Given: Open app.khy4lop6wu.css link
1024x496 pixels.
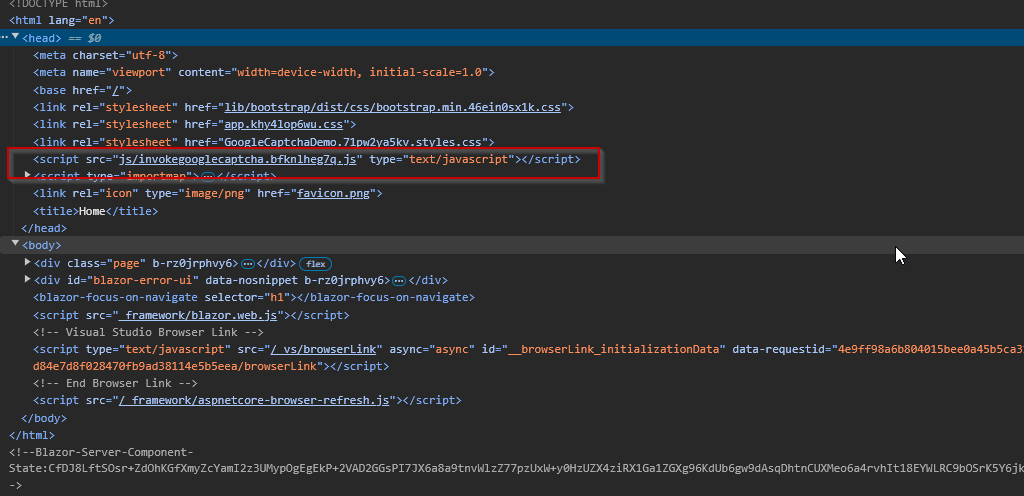Looking at the screenshot, I should (283, 124).
